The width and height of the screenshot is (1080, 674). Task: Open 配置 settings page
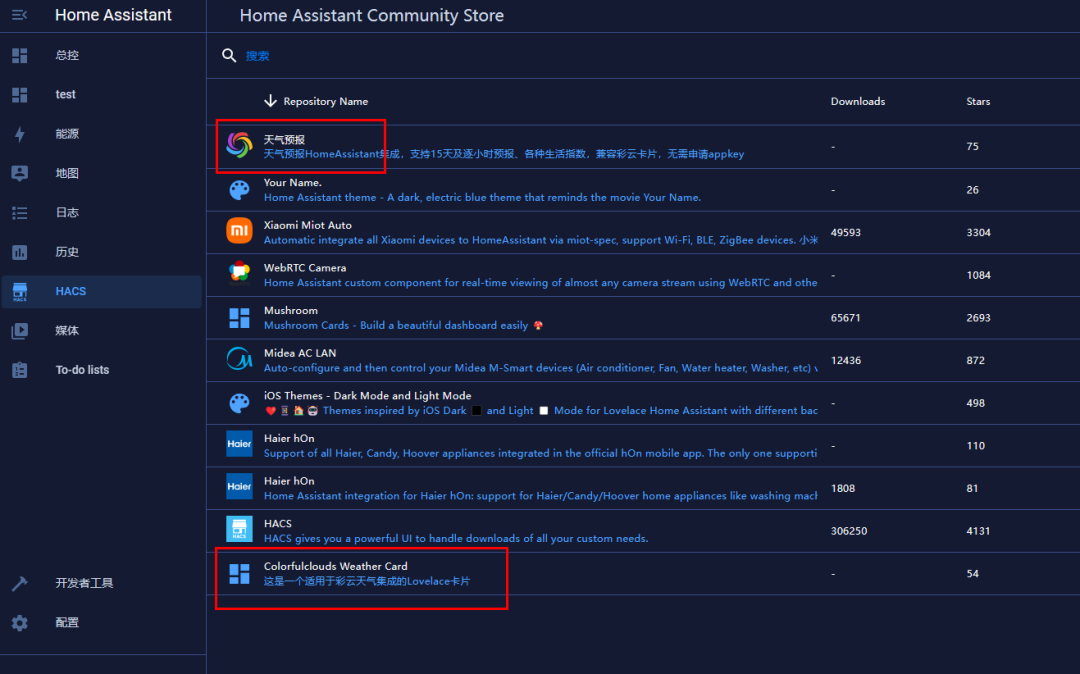point(101,622)
